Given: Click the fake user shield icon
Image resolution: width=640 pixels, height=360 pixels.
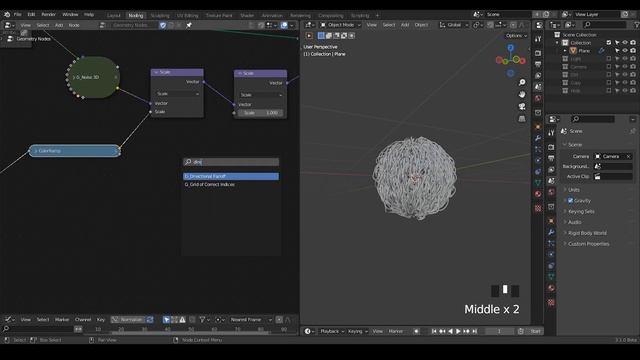Looking at the screenshot, I should tap(163, 25).
